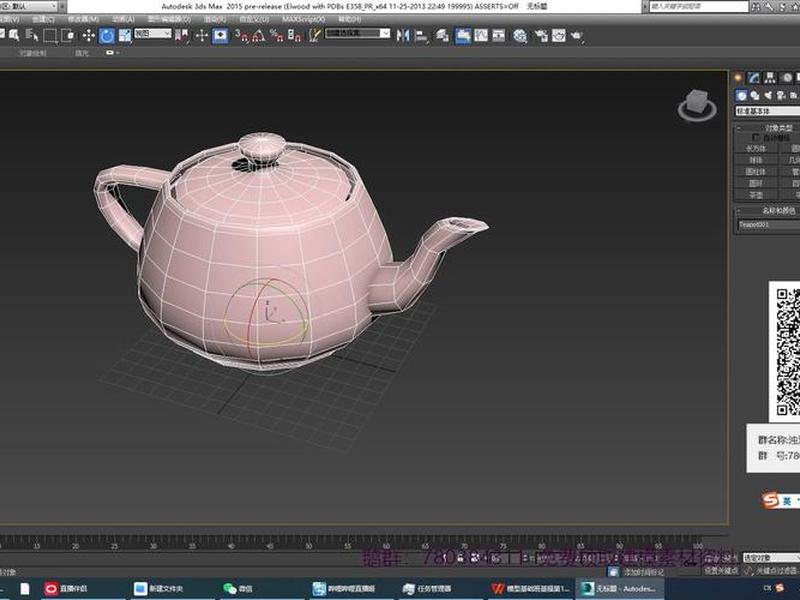800x600 pixels.
Task: Toggle Percent Snap
Action: click(x=277, y=35)
